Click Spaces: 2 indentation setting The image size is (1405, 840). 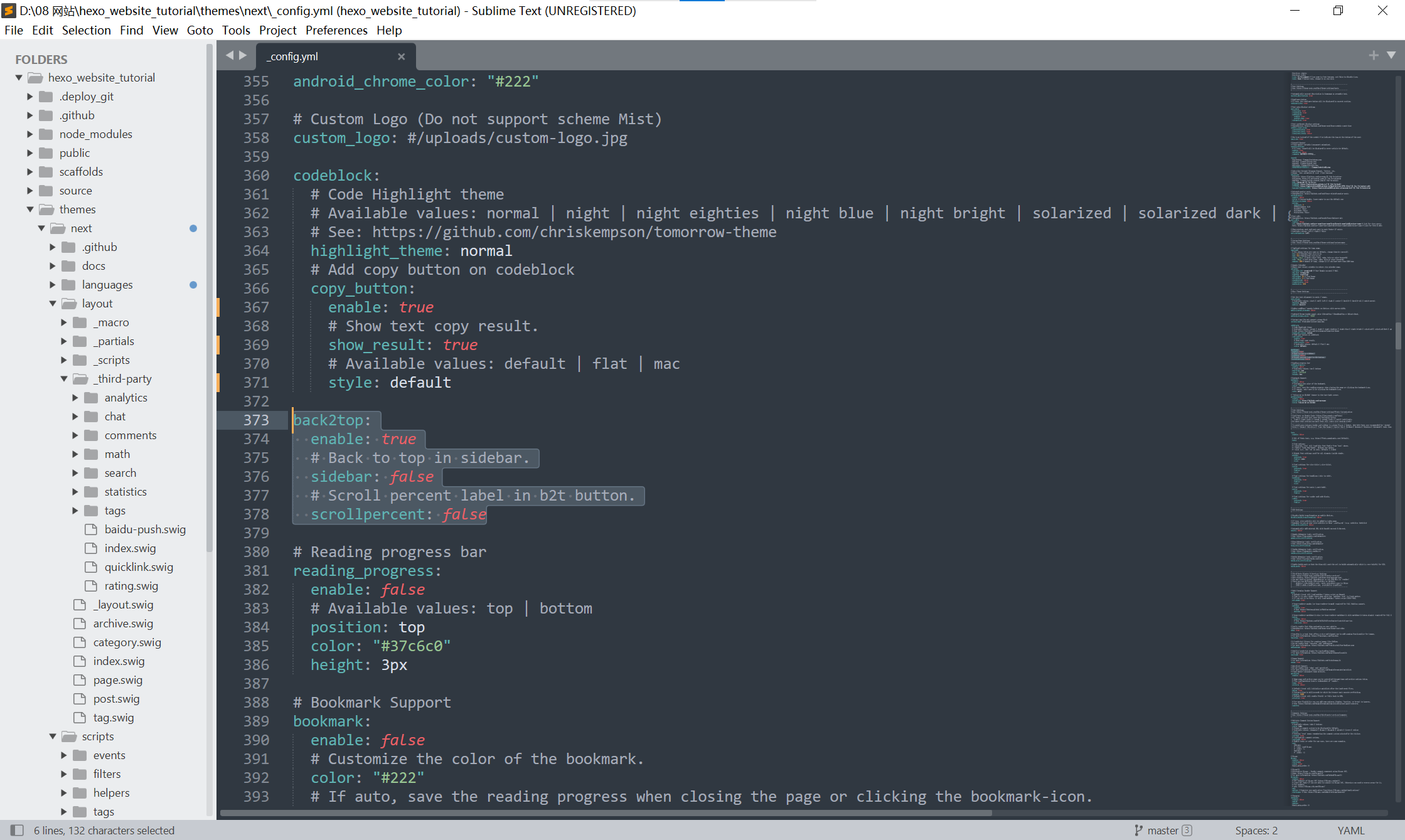click(1256, 830)
